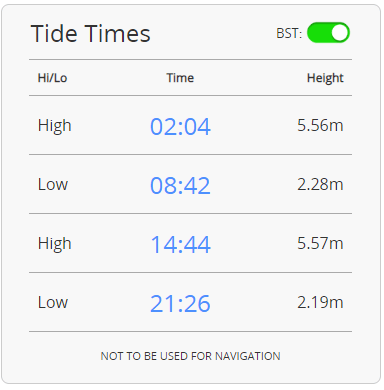This screenshot has width=384, height=390.
Task: Click the Time column header
Action: [x=180, y=78]
